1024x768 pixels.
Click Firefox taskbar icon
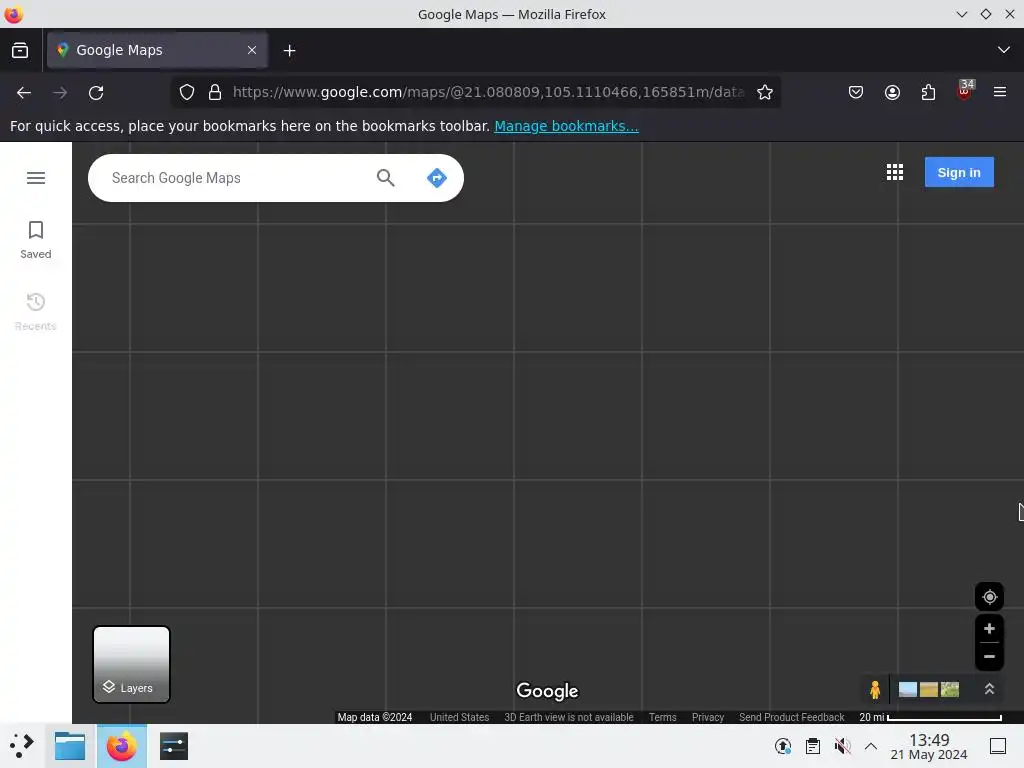pos(121,746)
